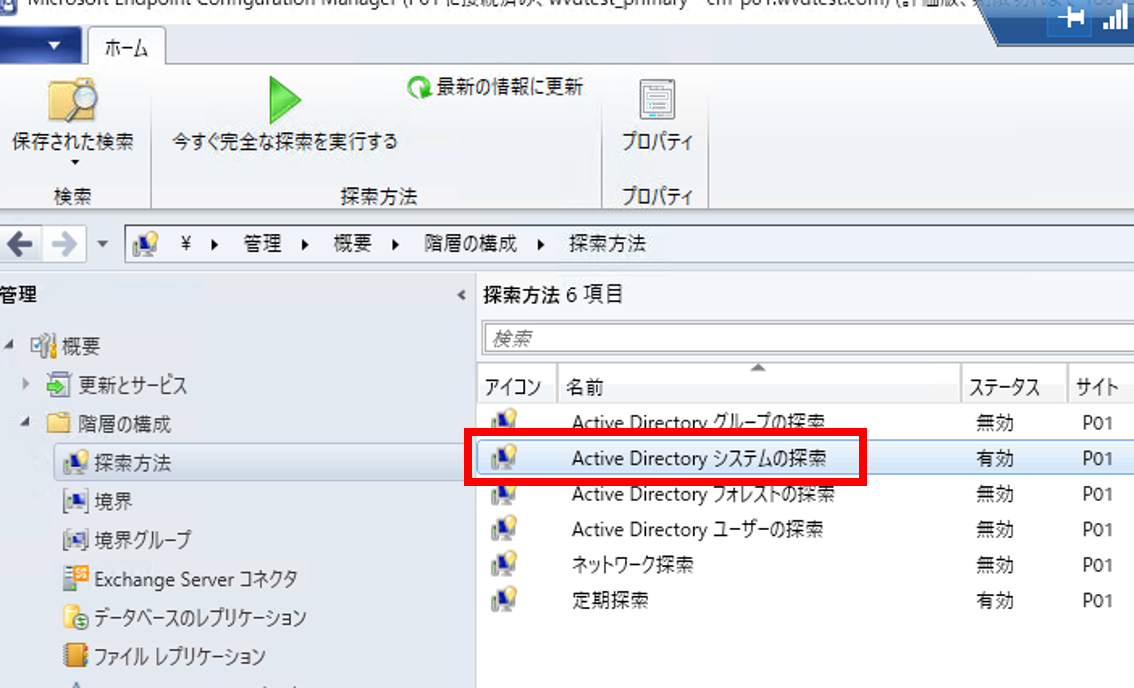1134x688 pixels.
Task: Click the 管理 breadcrumb segment
Action: pyautogui.click(x=263, y=244)
